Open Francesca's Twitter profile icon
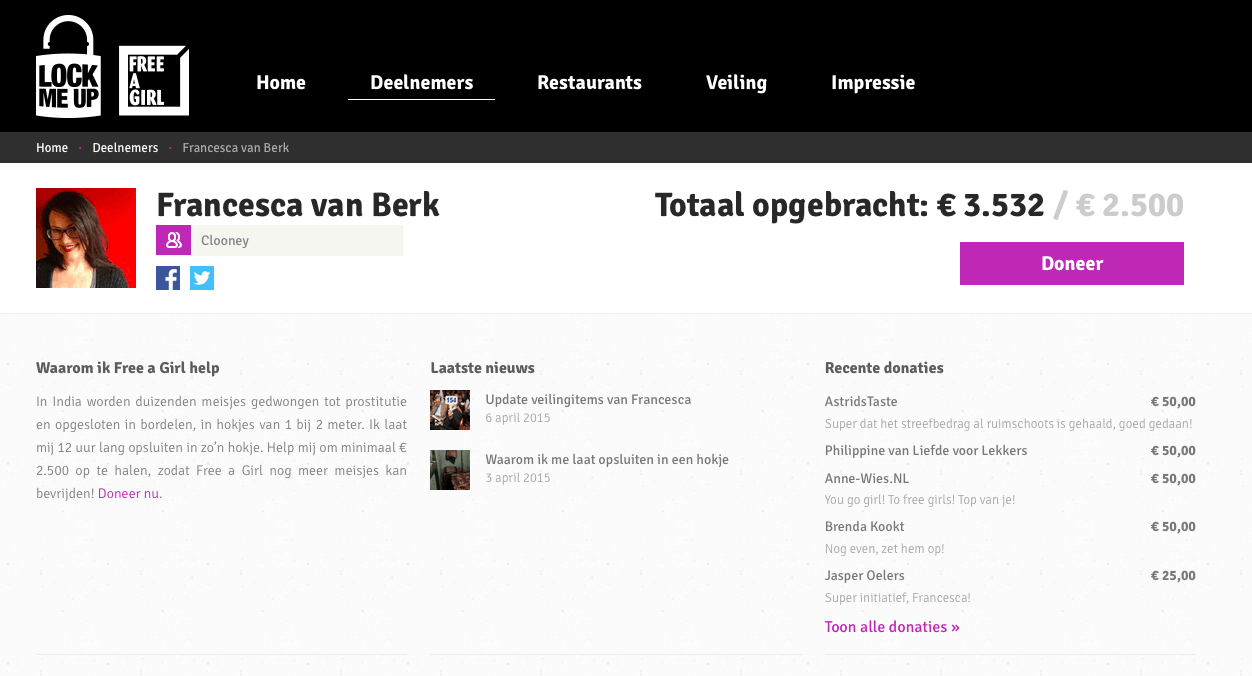 pos(202,278)
